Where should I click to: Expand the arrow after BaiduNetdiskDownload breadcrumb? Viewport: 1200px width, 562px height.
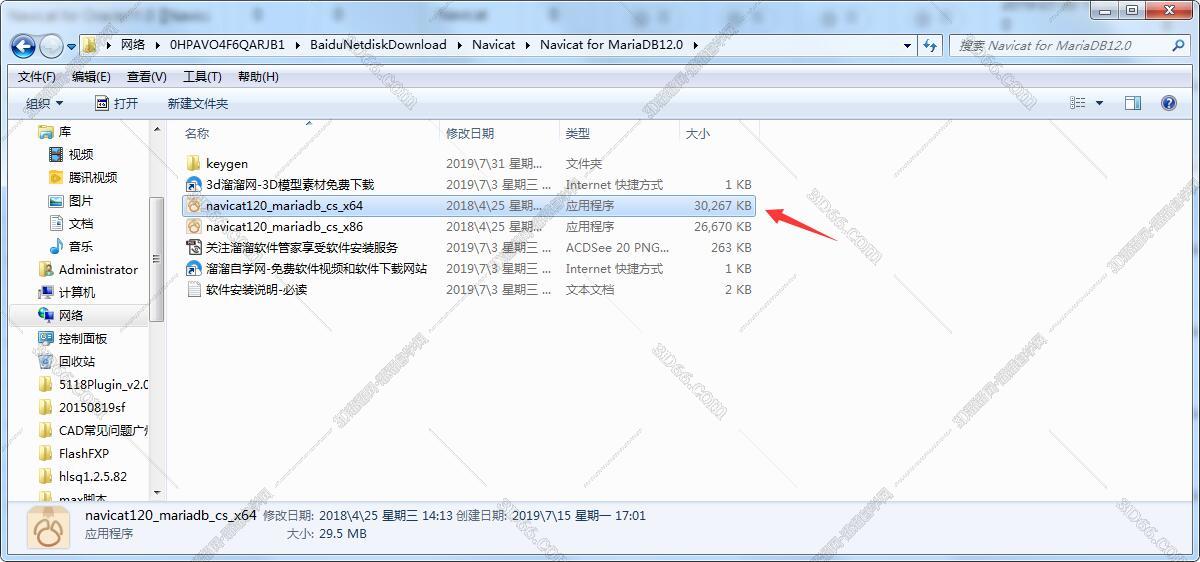click(460, 45)
